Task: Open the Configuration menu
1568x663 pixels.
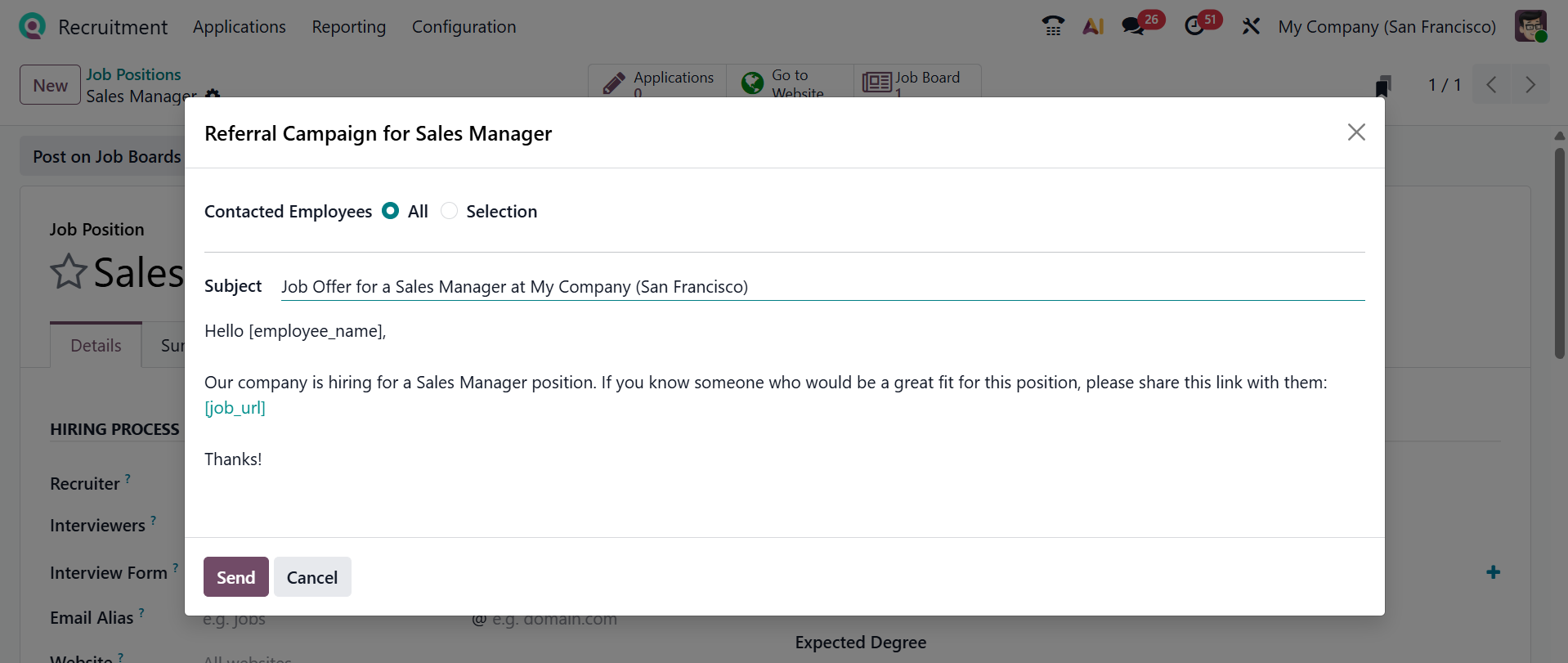Action: 464,26
